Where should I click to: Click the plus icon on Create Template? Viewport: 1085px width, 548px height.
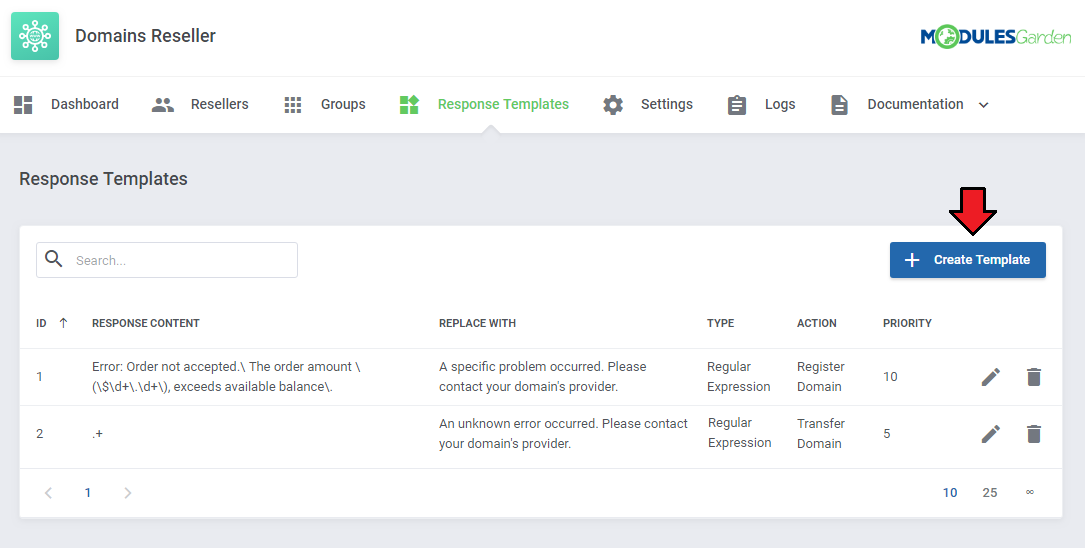tap(912, 260)
